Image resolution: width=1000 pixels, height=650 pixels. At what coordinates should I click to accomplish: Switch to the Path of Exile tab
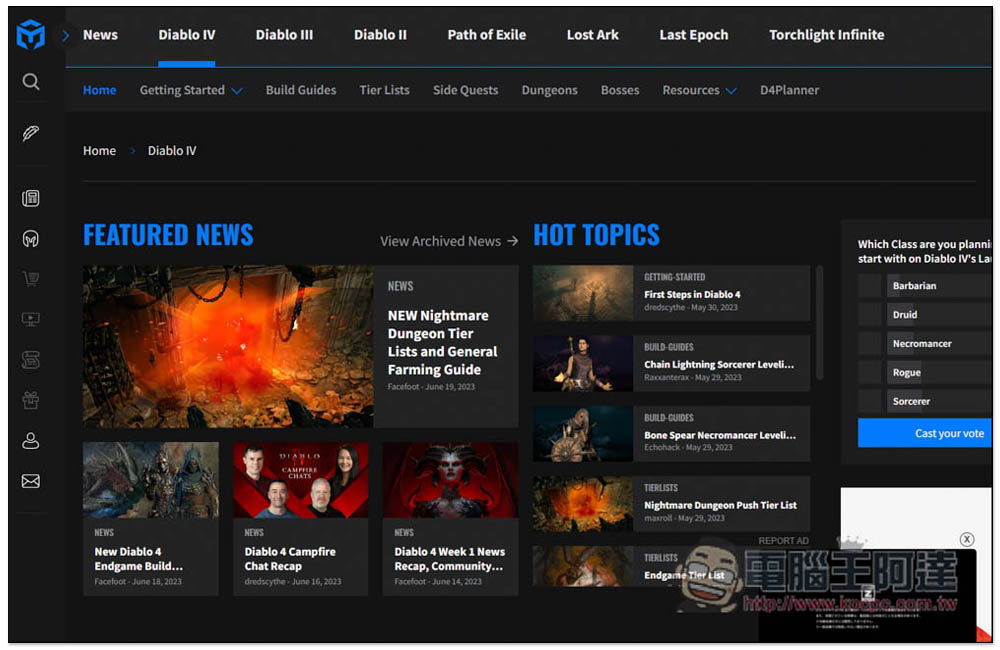(486, 35)
